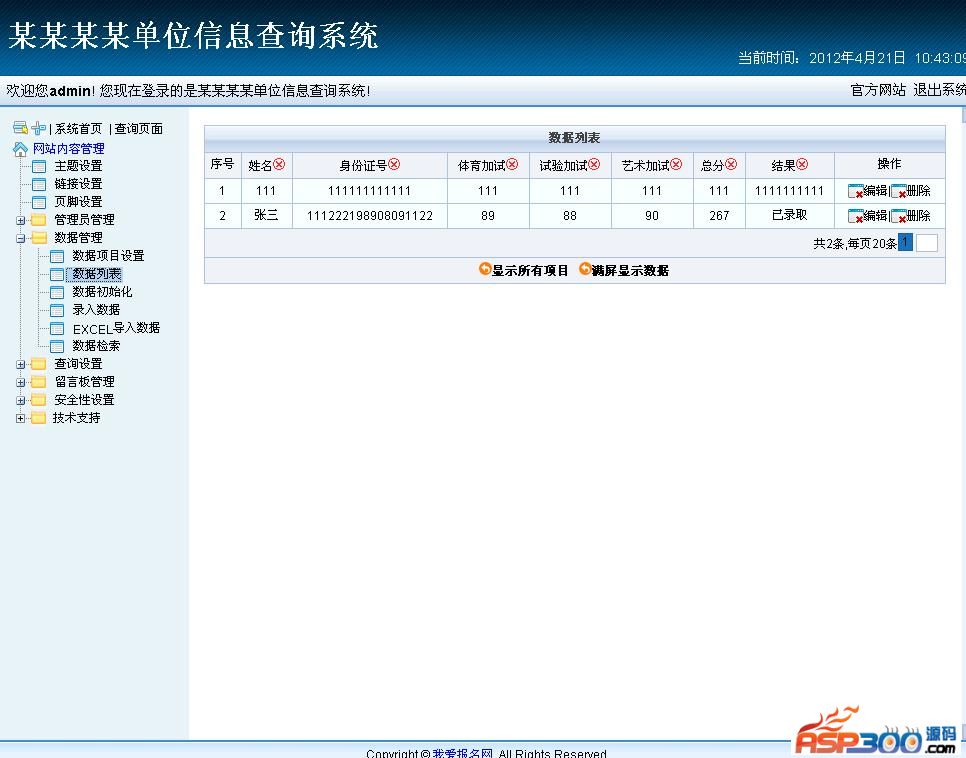The image size is (966, 758).
Task: Hide the 总分 column via its red X
Action: point(731,165)
